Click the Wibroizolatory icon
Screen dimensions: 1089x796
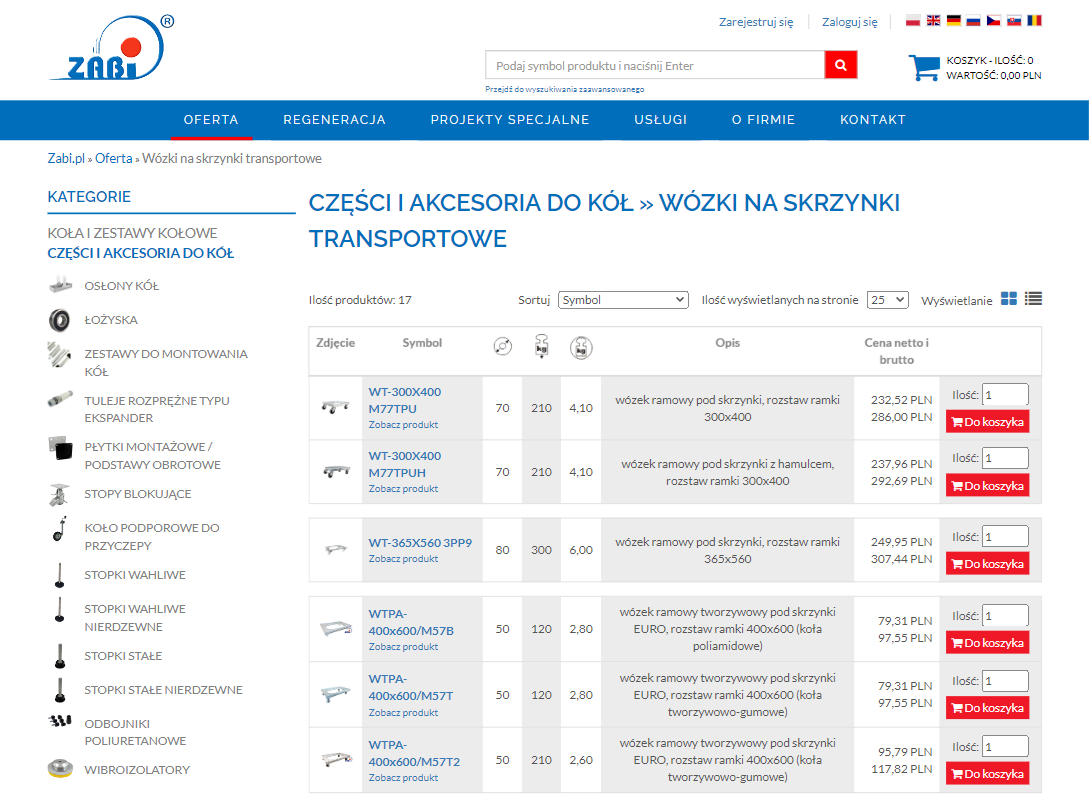coord(60,769)
